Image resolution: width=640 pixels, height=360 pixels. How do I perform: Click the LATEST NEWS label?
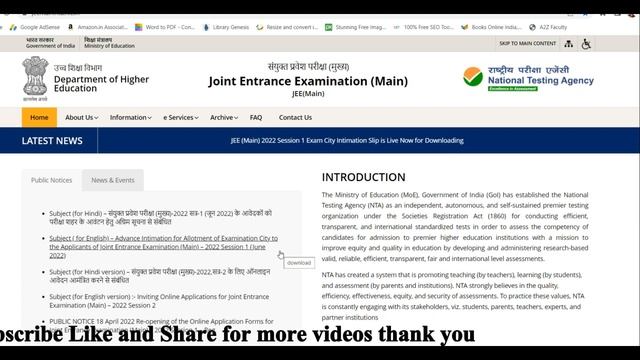52,141
